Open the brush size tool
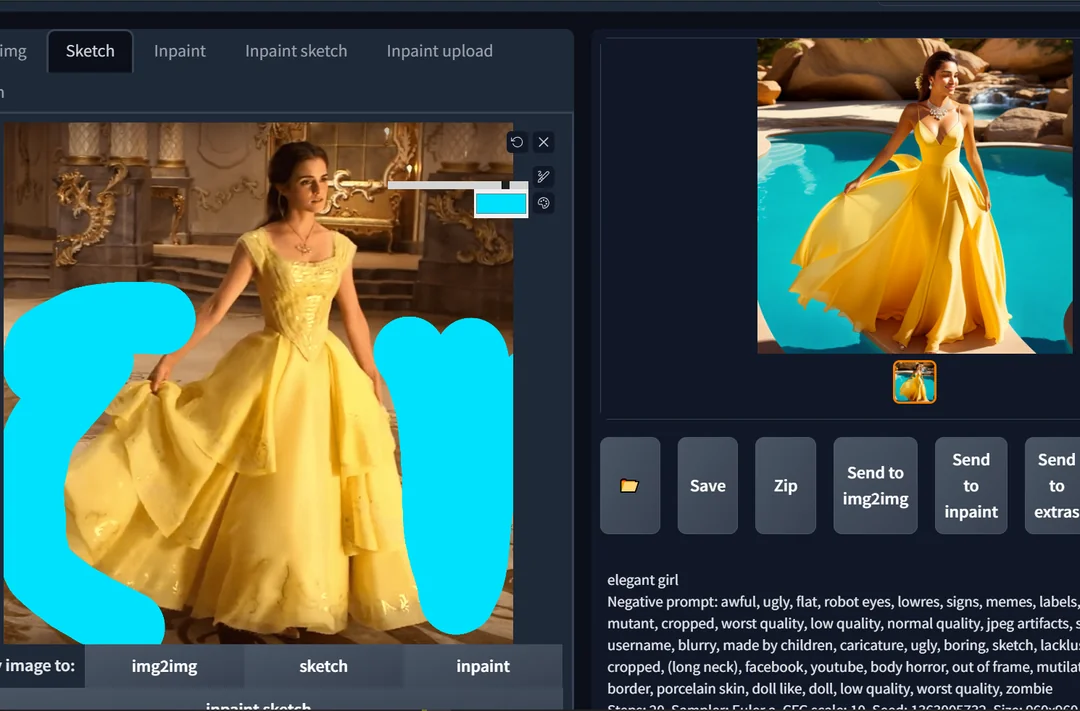This screenshot has width=1080, height=711. click(x=543, y=176)
